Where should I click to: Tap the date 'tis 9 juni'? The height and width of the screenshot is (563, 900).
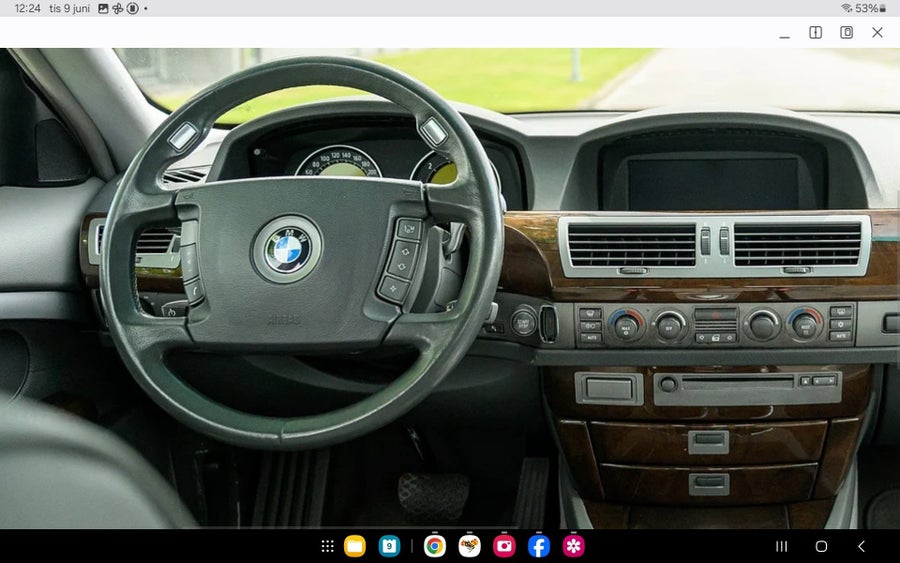pyautogui.click(x=69, y=8)
